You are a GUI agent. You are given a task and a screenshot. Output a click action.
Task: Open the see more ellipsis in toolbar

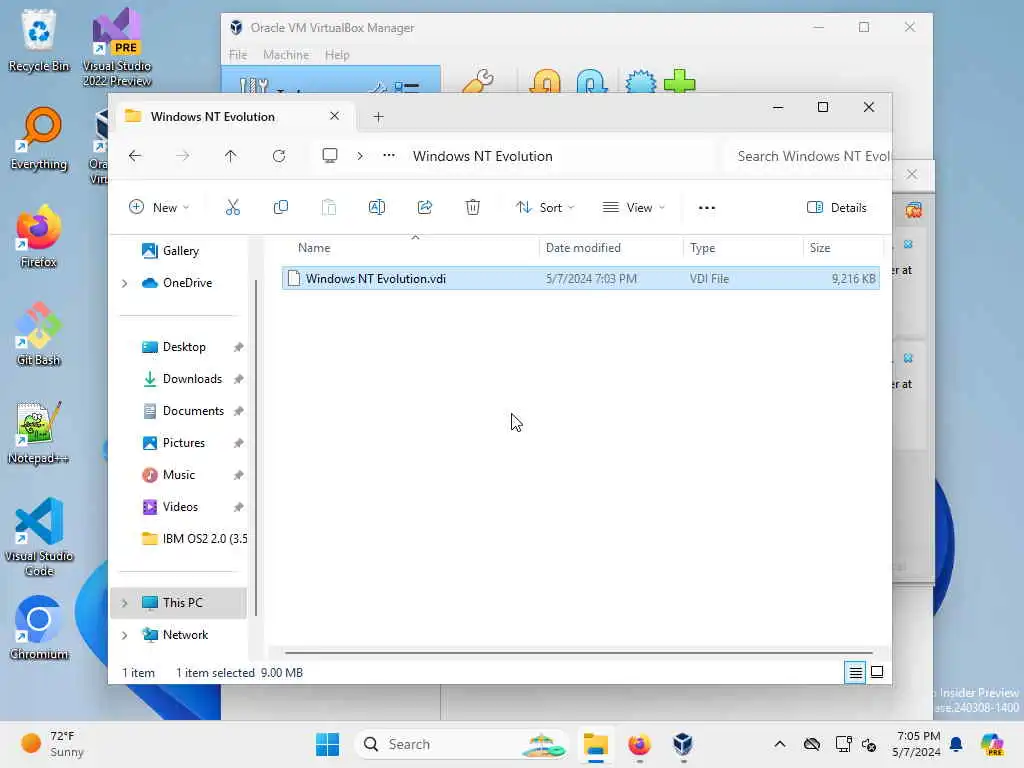(707, 208)
